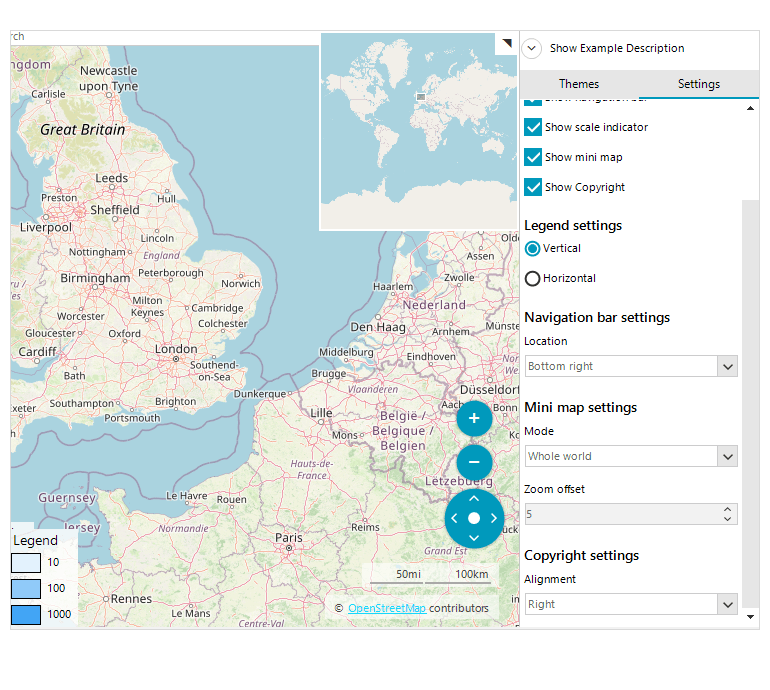Switch to the Settings tab

point(698,84)
